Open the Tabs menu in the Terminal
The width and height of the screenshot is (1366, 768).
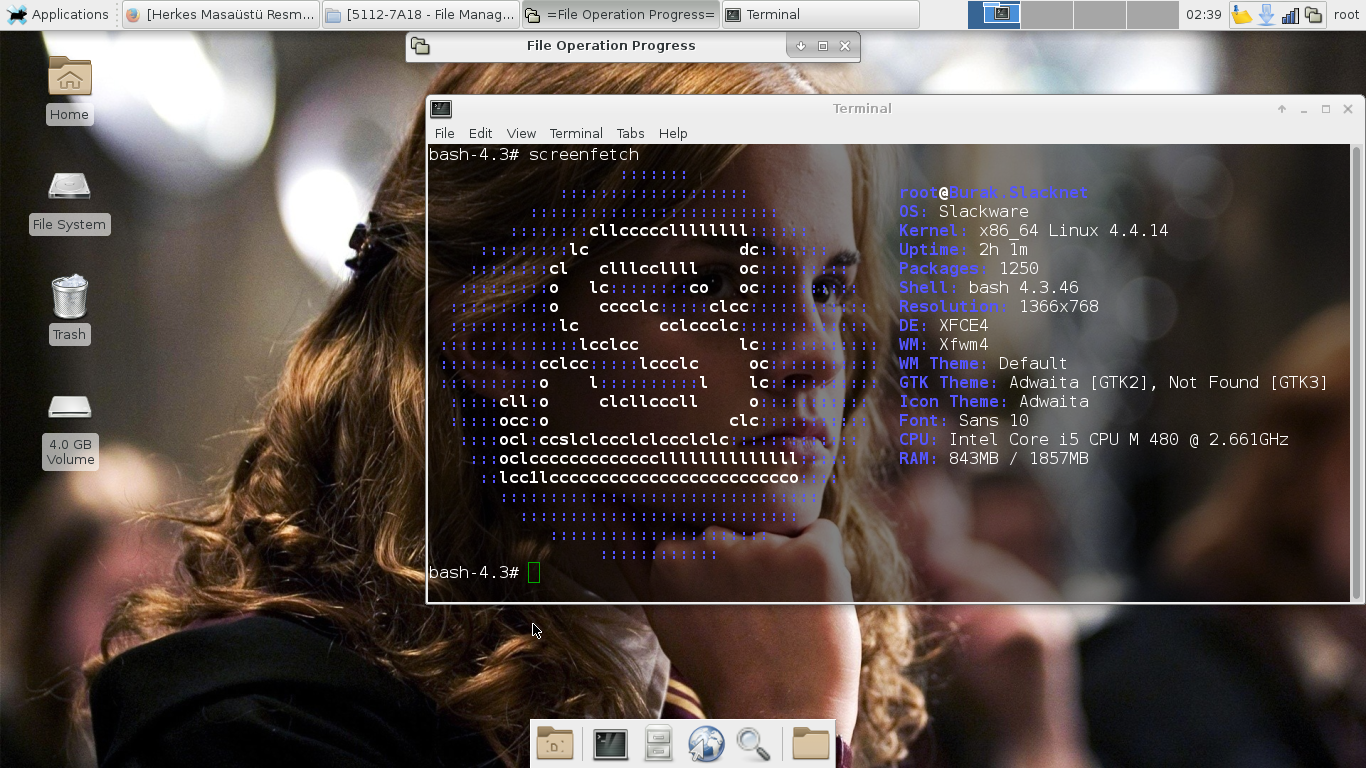pyautogui.click(x=630, y=133)
